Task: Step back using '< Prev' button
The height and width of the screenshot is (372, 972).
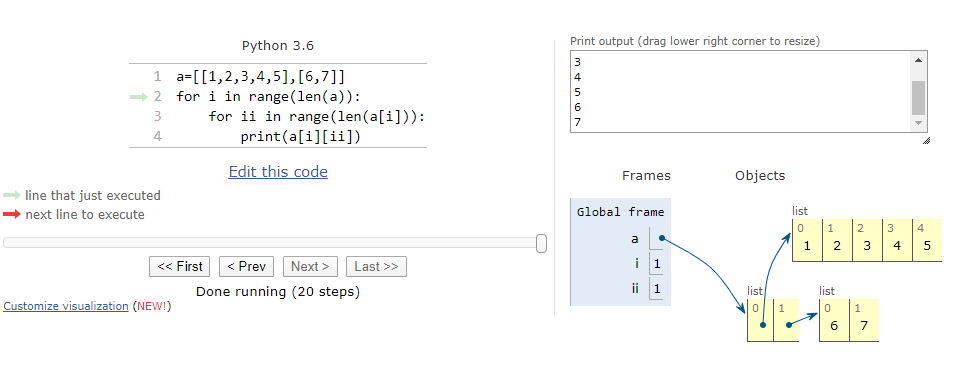Action: click(247, 267)
